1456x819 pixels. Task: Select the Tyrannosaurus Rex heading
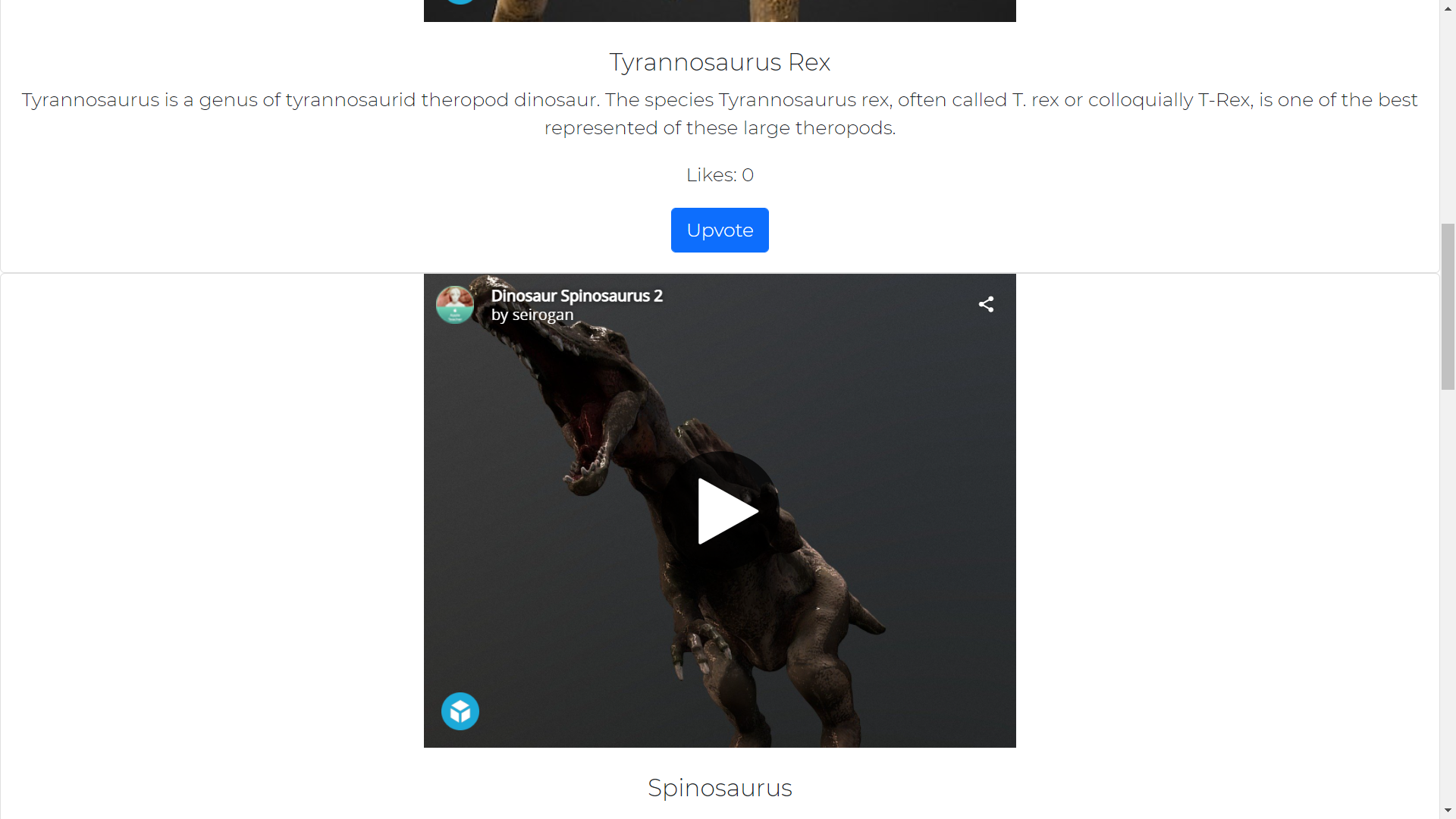pyautogui.click(x=719, y=62)
